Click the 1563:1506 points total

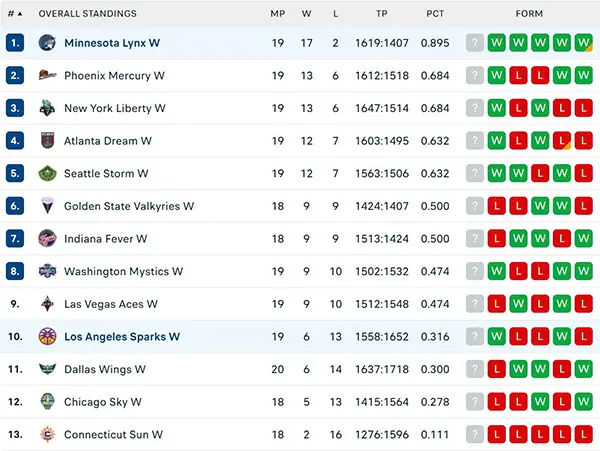point(382,173)
